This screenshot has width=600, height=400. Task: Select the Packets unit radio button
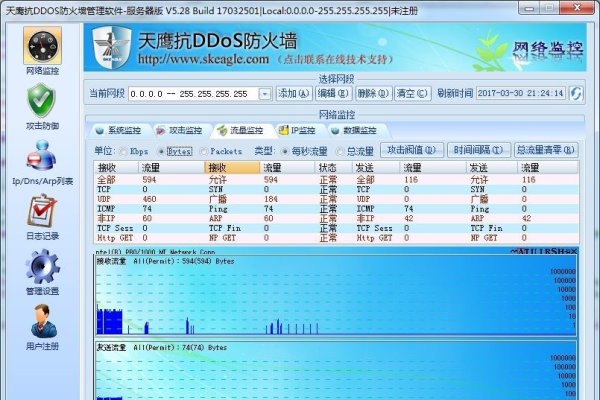(x=204, y=152)
